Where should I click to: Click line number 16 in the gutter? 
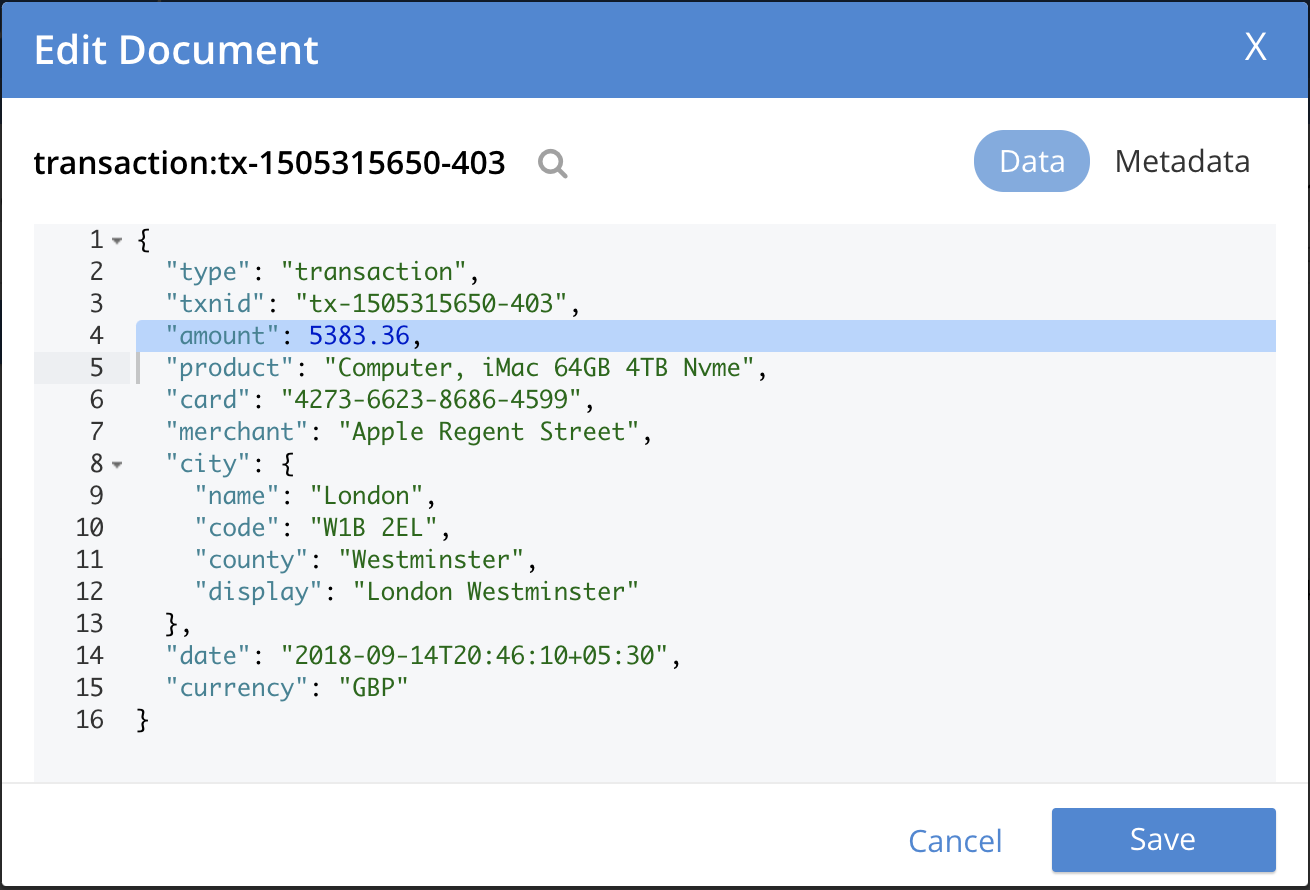point(90,720)
